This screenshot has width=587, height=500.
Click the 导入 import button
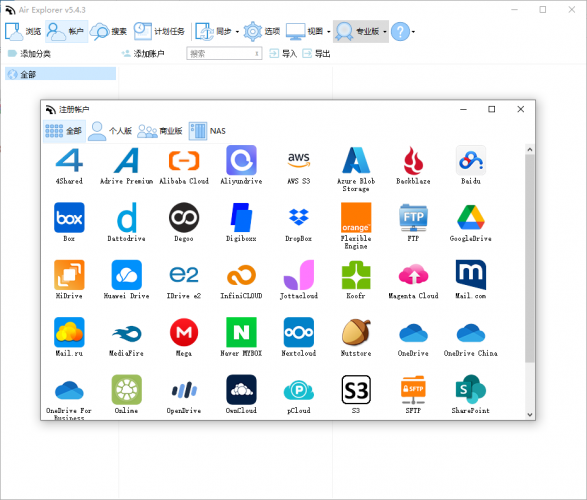tap(283, 54)
